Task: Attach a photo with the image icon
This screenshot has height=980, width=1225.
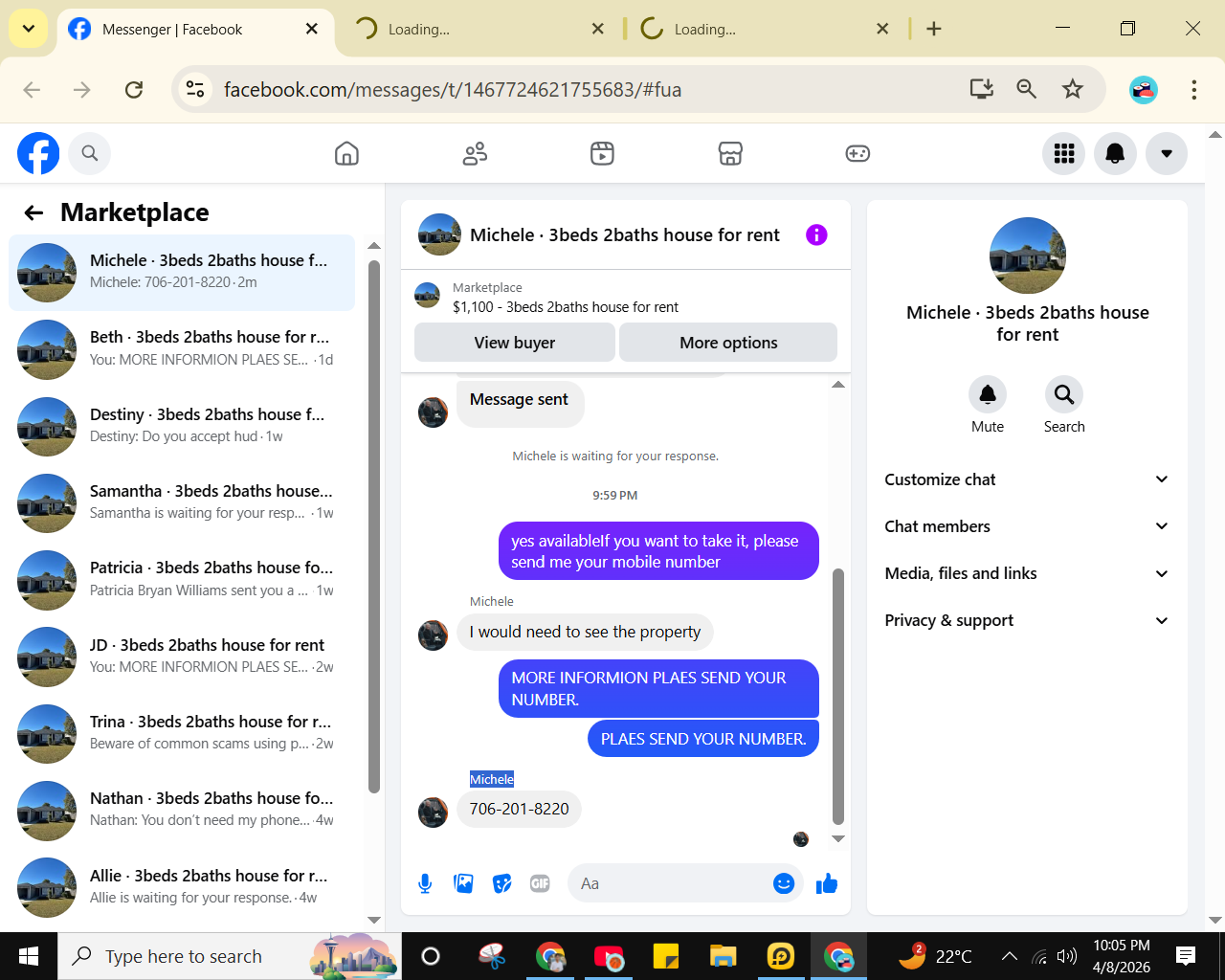Action: [464, 883]
